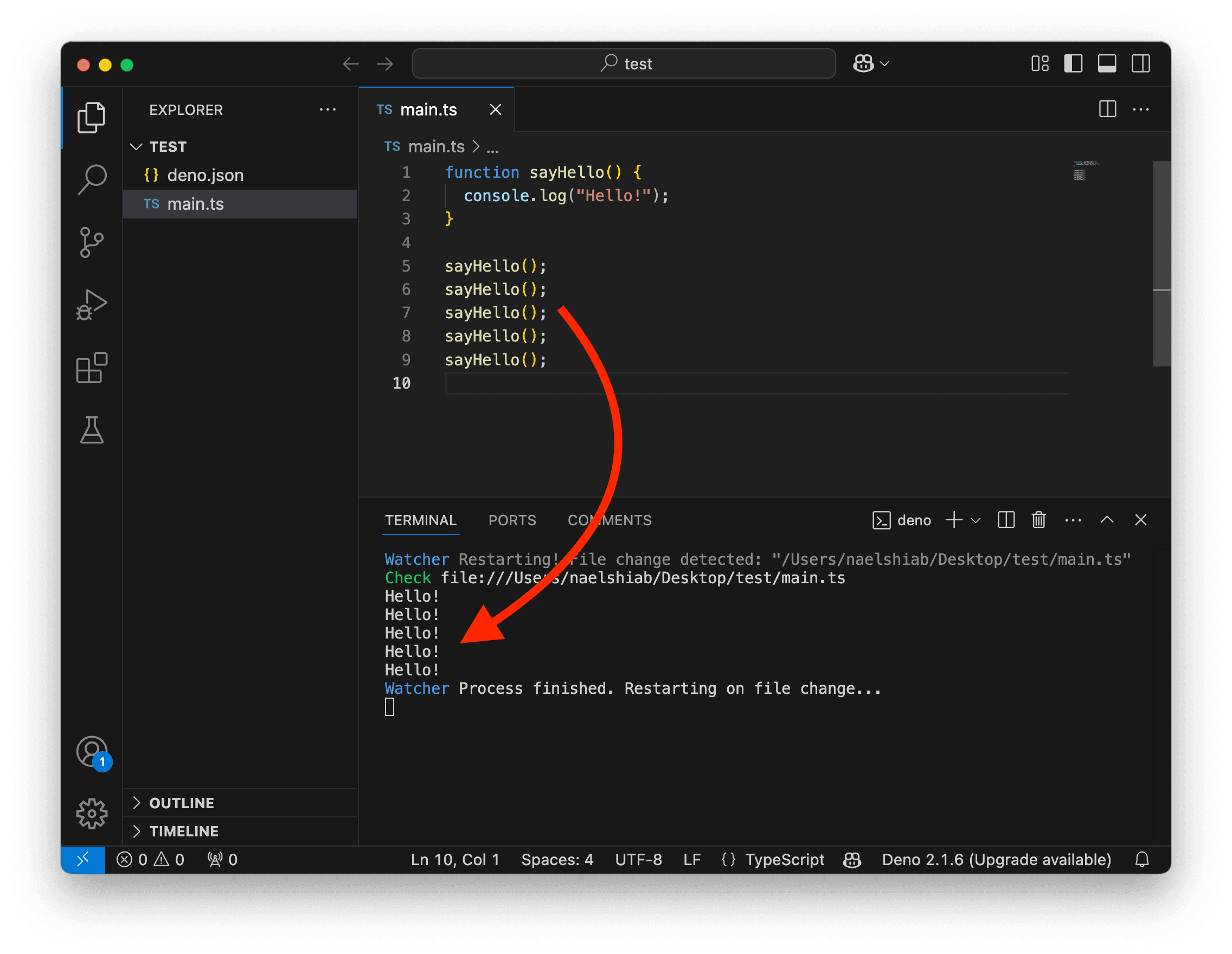Open editor More Actions ellipsis
The image size is (1232, 954).
[x=1140, y=109]
